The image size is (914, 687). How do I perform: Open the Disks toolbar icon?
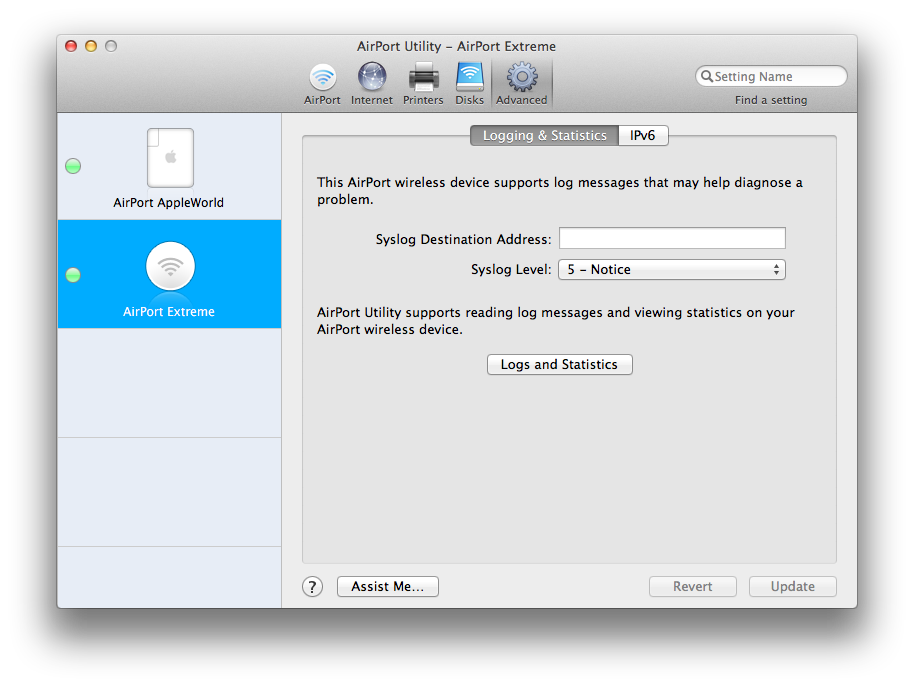tap(470, 77)
